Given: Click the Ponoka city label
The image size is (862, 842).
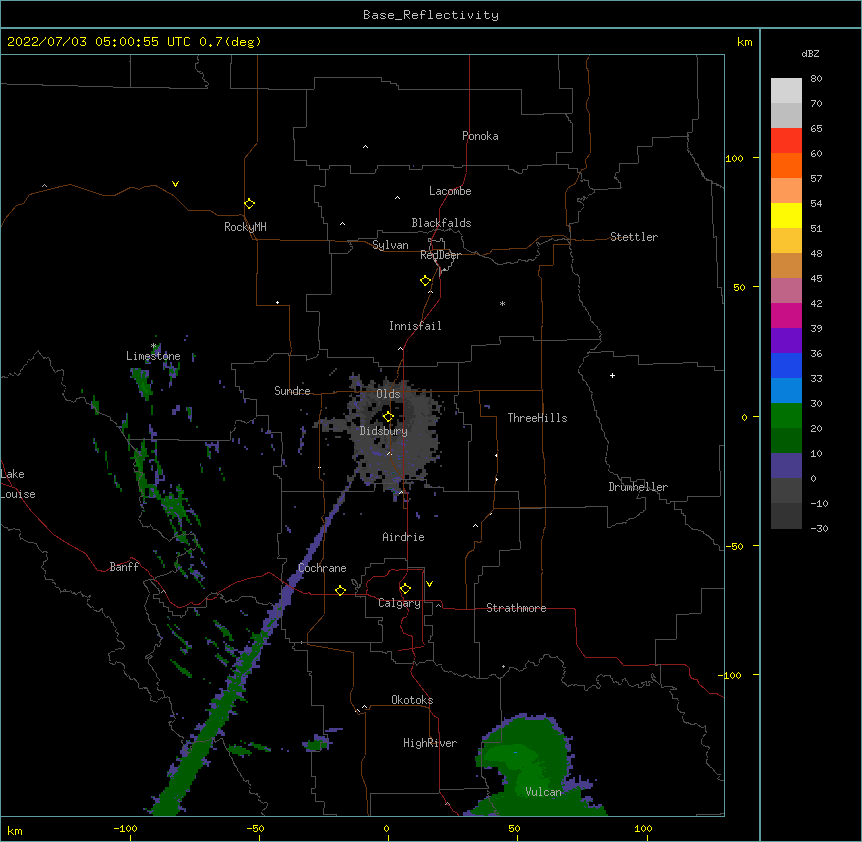Looking at the screenshot, I should point(480,136).
